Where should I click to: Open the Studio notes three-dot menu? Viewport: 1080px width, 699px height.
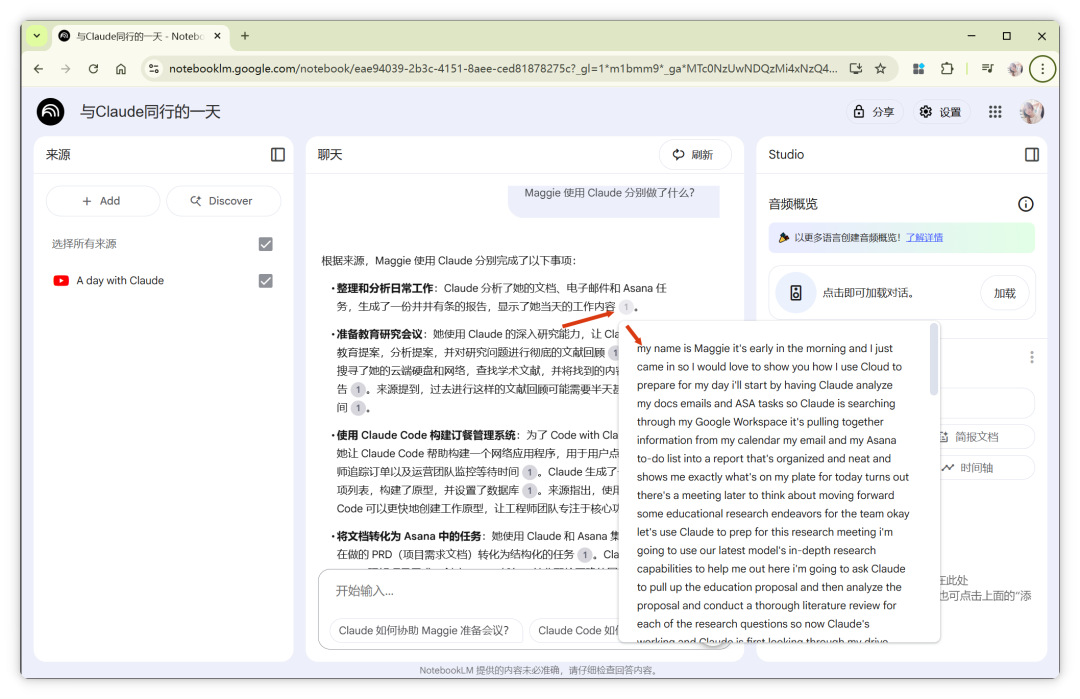pos(1031,357)
